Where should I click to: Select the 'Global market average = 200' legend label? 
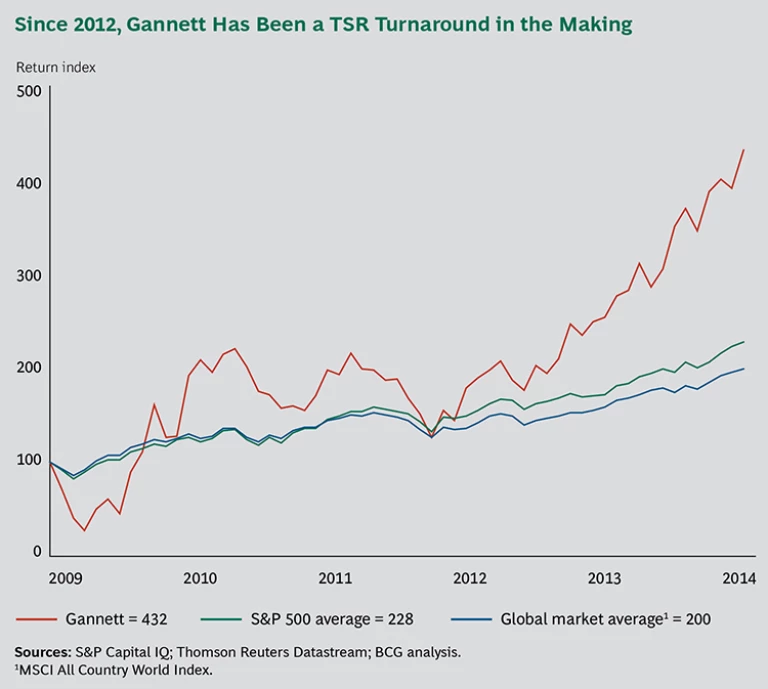(605, 619)
